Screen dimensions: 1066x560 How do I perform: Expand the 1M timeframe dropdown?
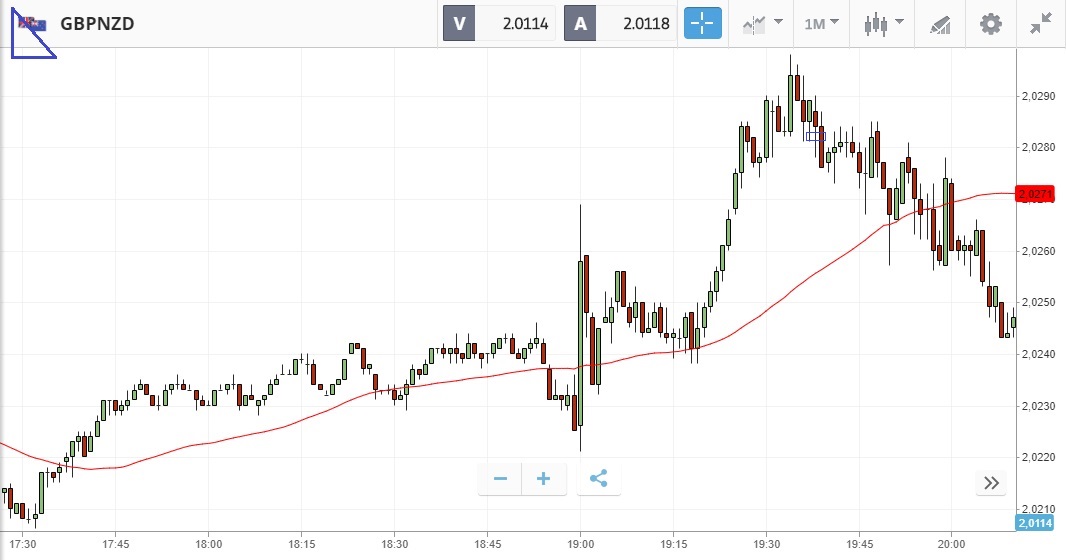tap(821, 23)
